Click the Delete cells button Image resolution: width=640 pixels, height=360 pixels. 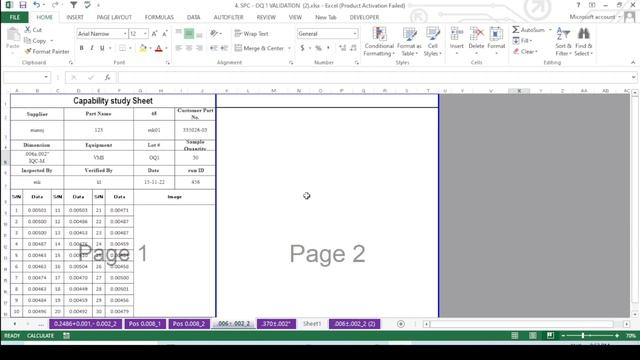tap(476, 41)
